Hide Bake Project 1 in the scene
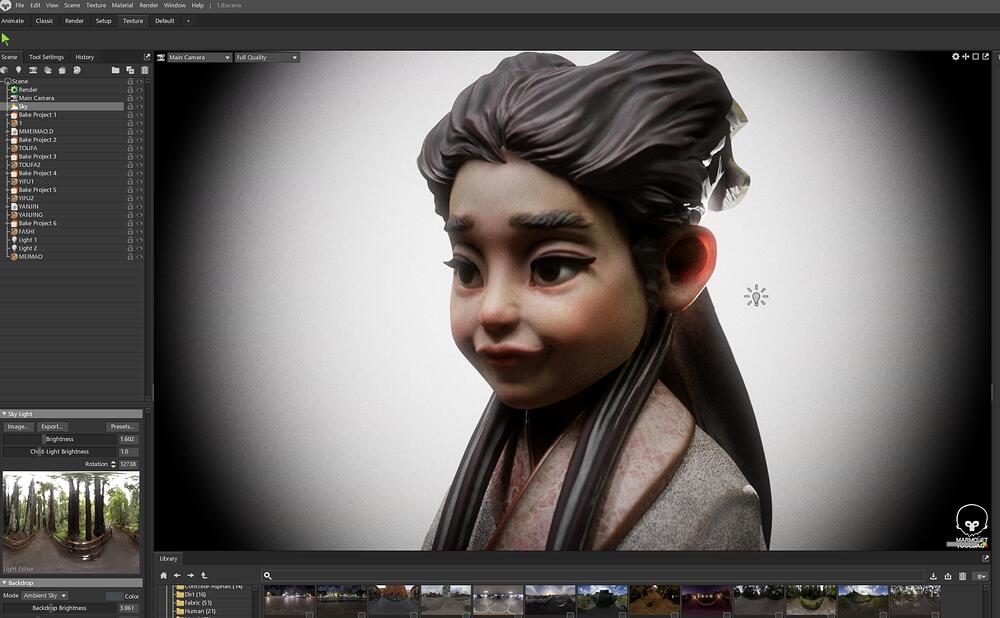1000x618 pixels. pos(140,115)
